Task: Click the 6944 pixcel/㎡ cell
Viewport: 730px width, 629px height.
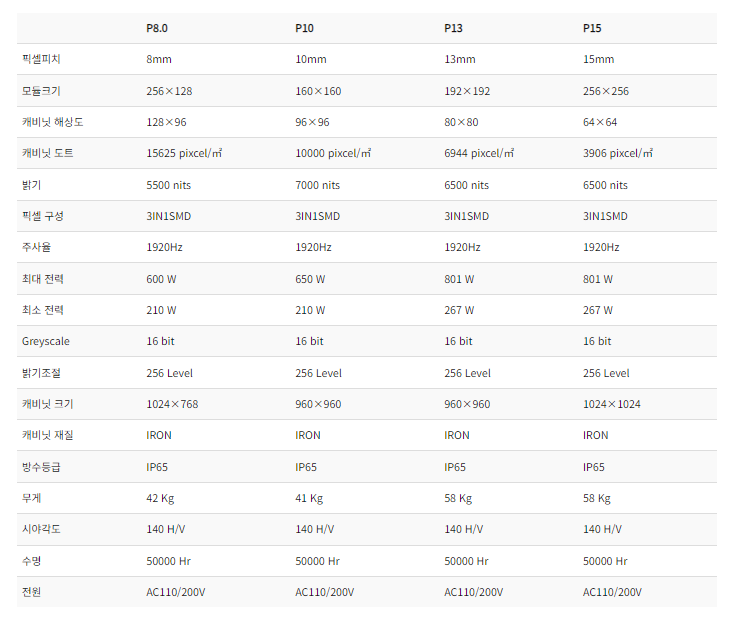Action: click(x=479, y=153)
